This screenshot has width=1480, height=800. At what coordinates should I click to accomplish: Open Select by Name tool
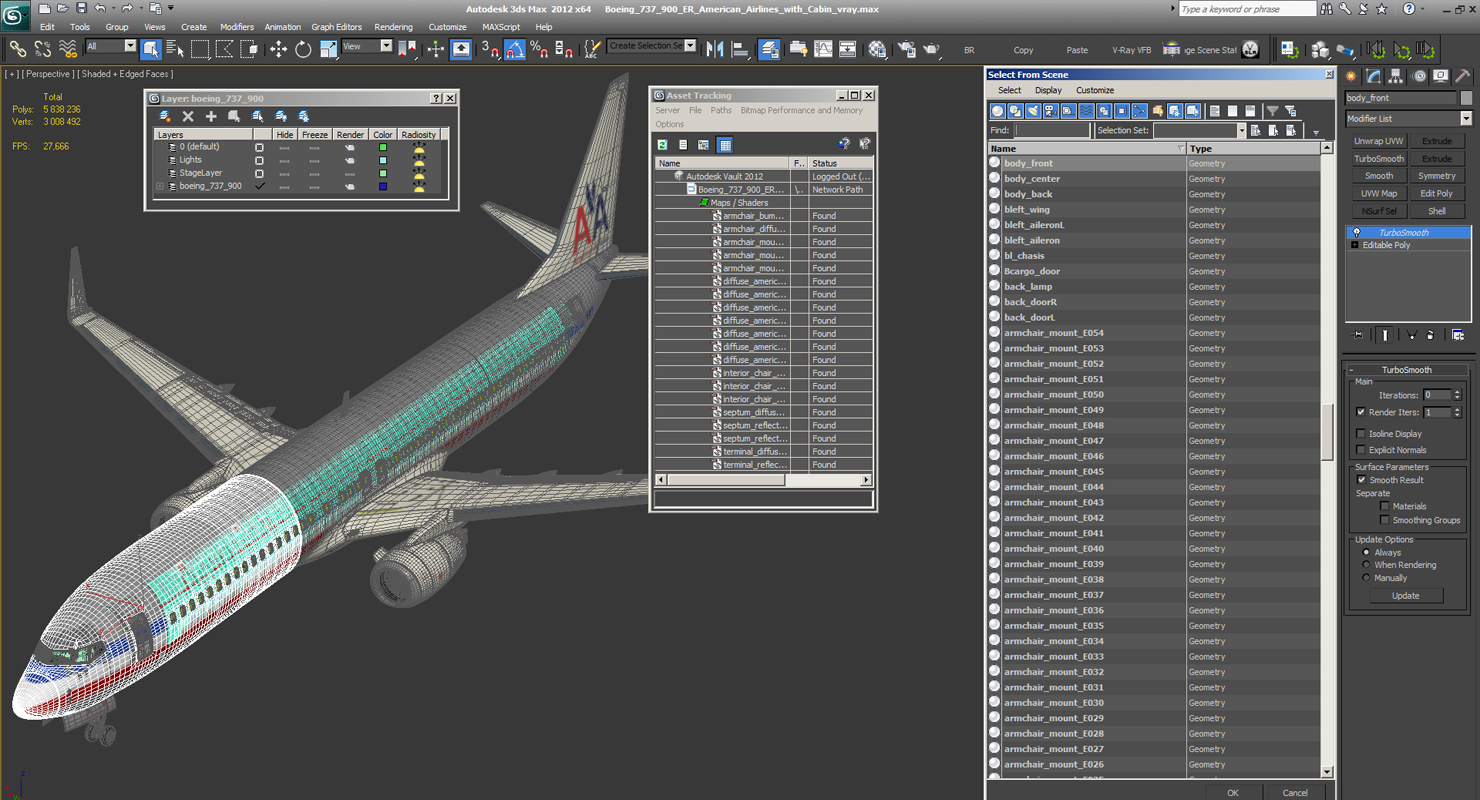(175, 49)
